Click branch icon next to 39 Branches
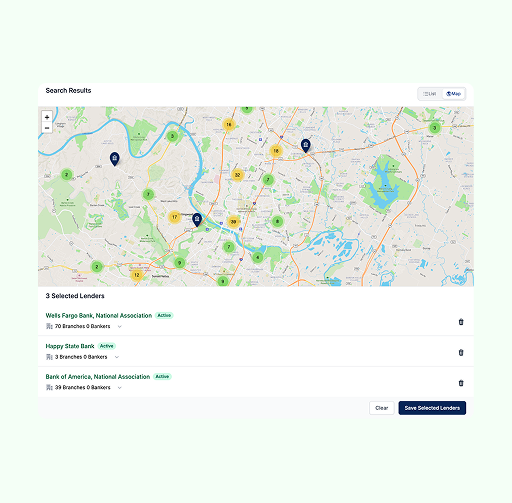Viewport: 512px width, 503px height. click(x=49, y=387)
